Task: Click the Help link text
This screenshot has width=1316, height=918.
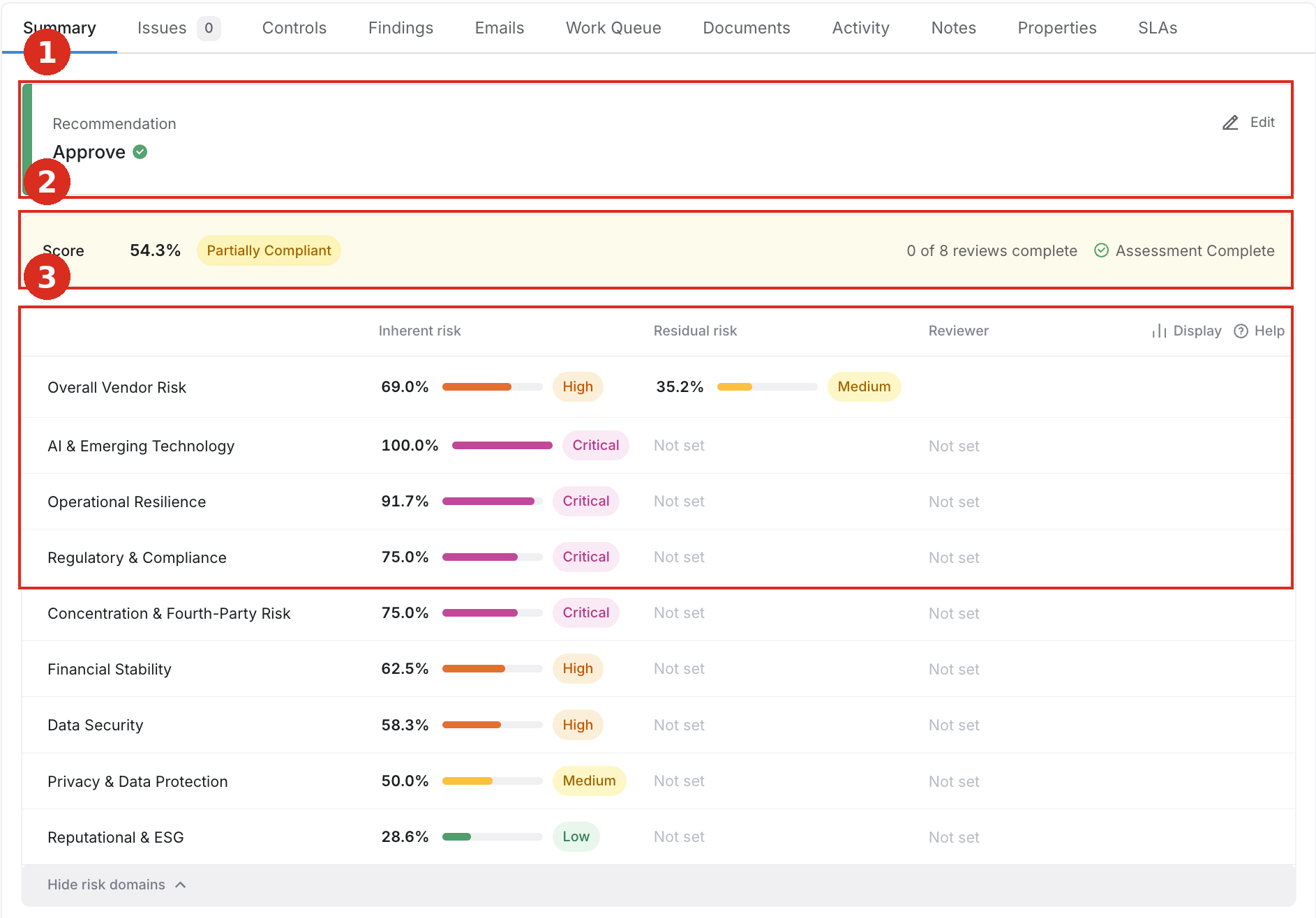Action: click(x=1269, y=331)
